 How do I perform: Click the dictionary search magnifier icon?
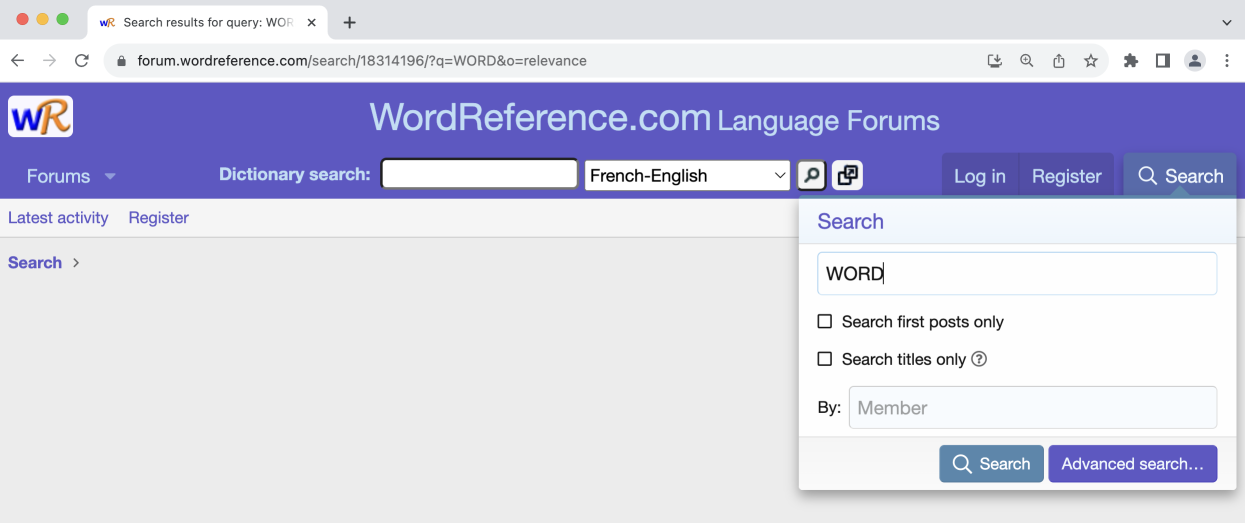811,175
